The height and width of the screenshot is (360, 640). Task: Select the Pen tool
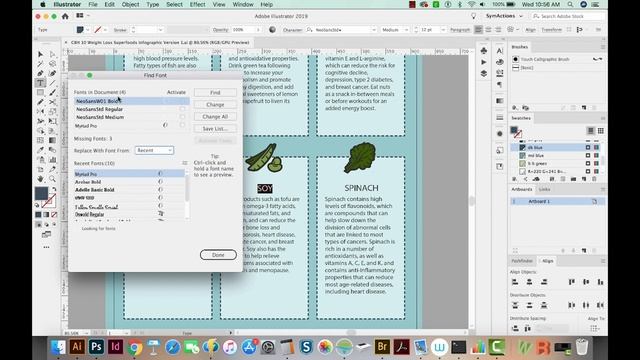40,73
